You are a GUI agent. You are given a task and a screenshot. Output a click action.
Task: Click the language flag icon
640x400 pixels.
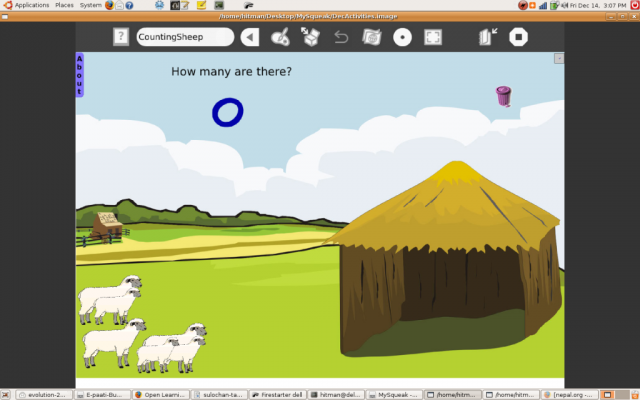click(371, 37)
